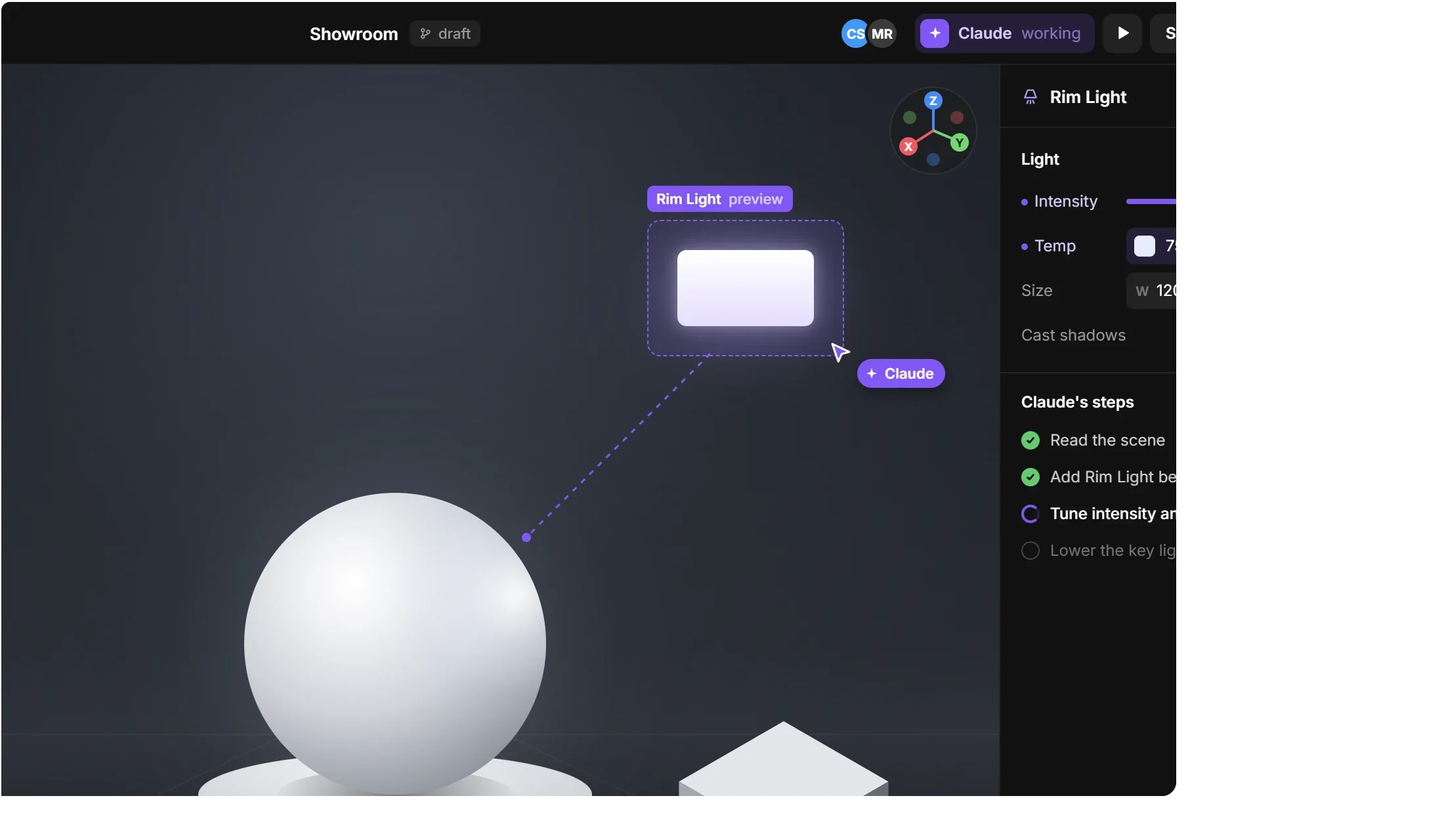Image resolution: width=1444 pixels, height=840 pixels.
Task: Click the rim light target point on sphere
Action: click(526, 537)
